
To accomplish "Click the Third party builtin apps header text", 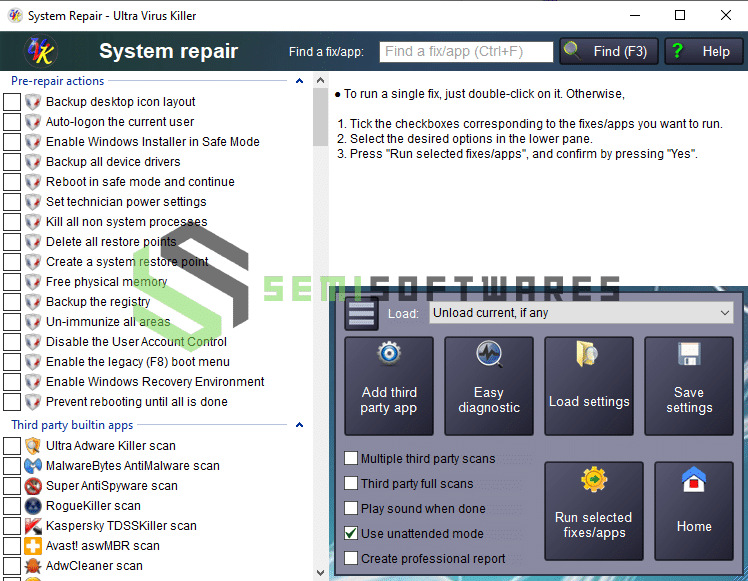I will click(72, 425).
